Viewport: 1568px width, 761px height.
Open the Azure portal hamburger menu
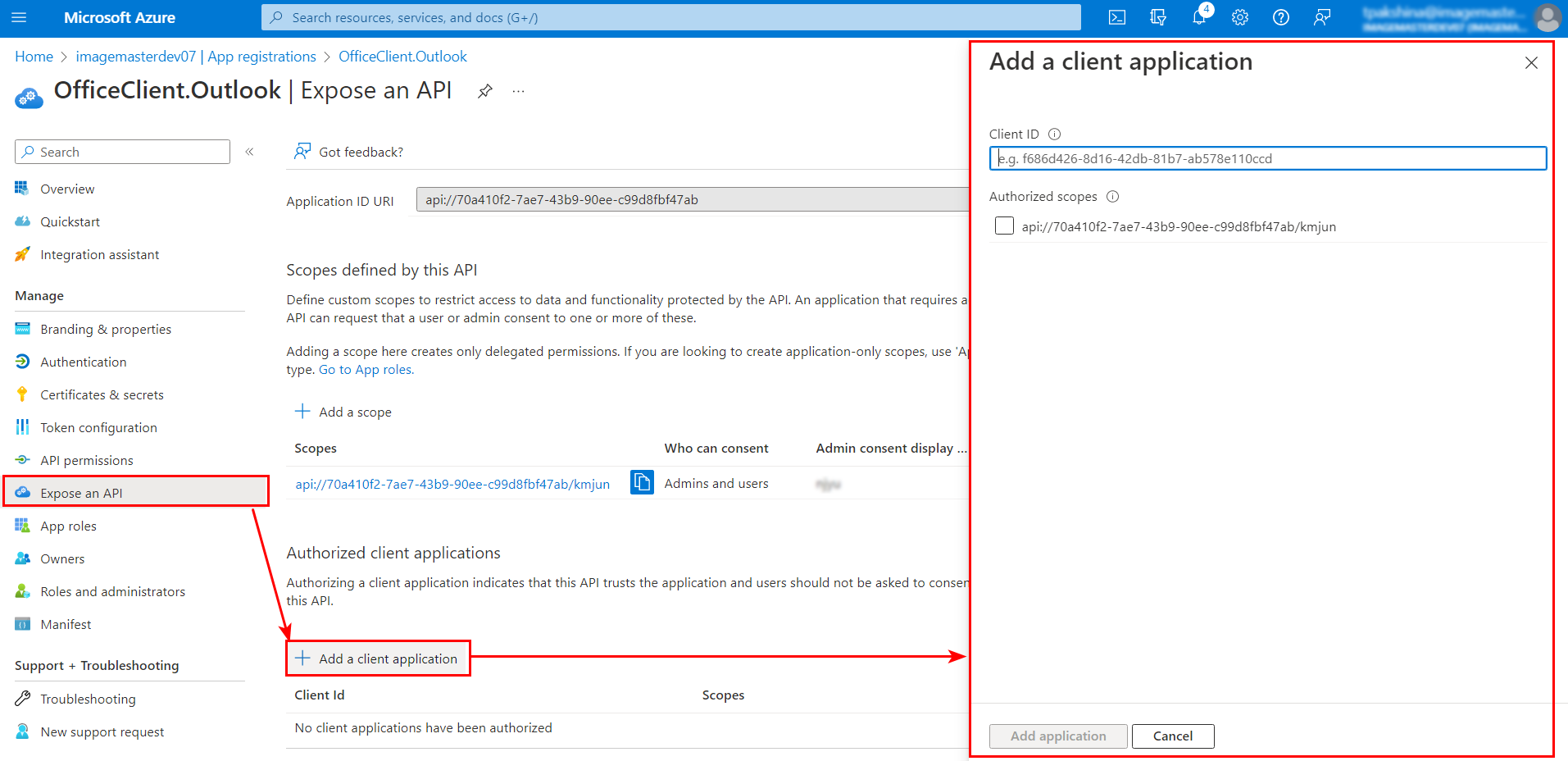[19, 17]
